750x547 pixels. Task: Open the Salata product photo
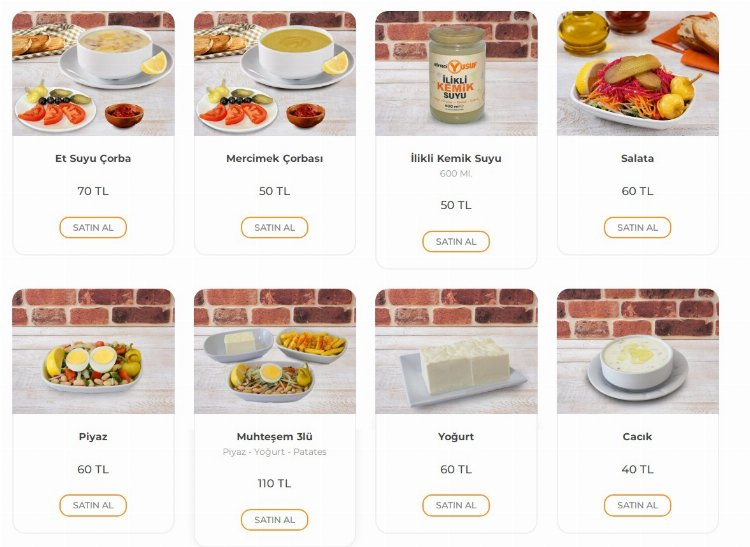tap(637, 73)
